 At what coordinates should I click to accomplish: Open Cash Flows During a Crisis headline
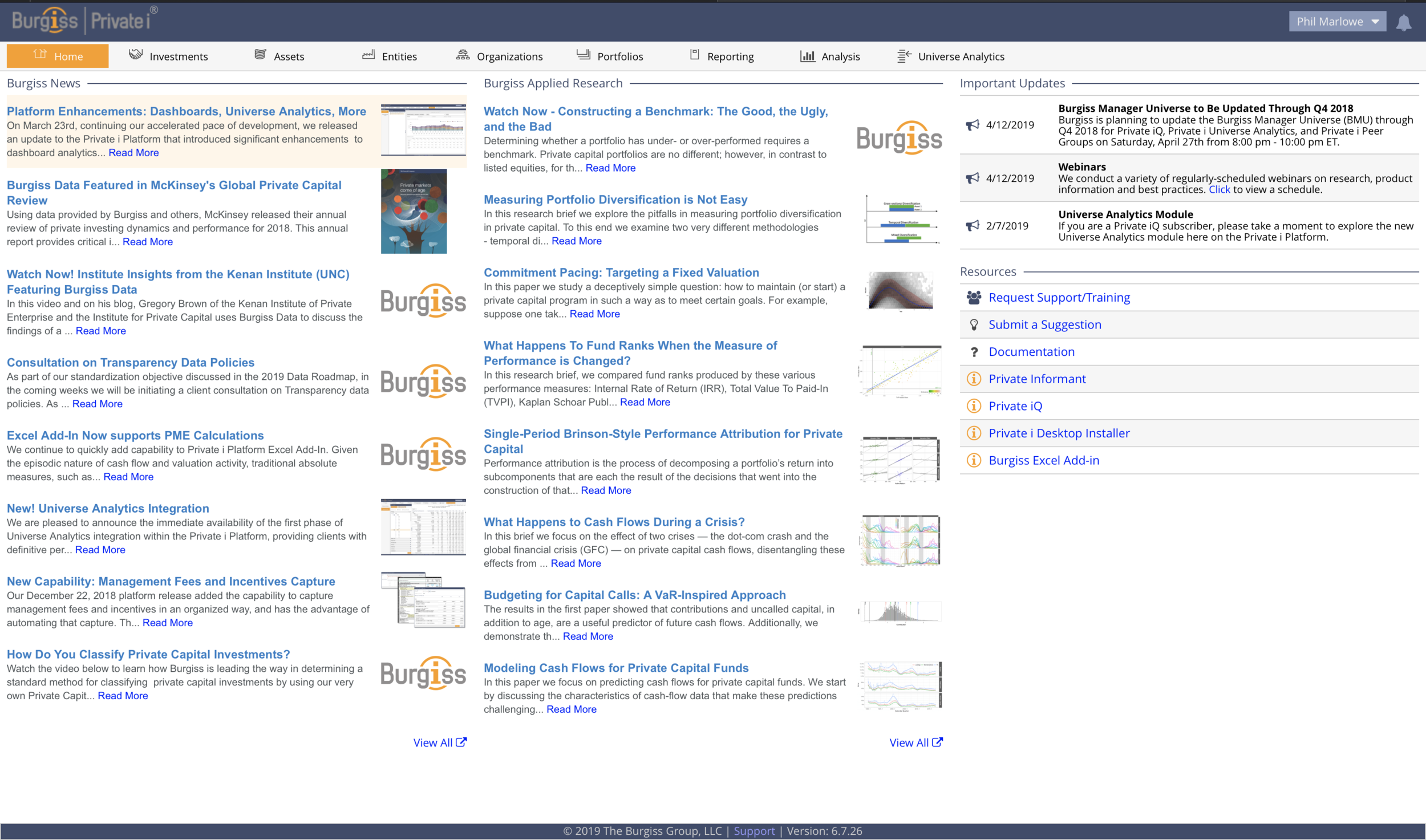click(x=614, y=522)
